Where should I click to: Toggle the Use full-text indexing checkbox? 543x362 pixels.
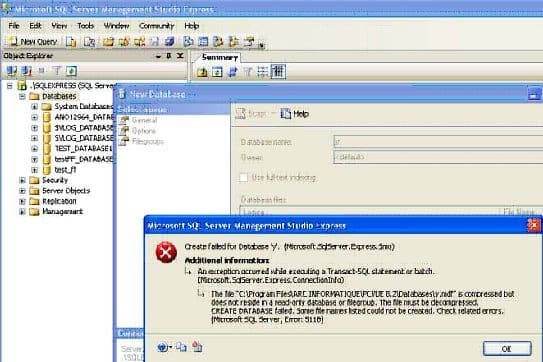click(243, 178)
